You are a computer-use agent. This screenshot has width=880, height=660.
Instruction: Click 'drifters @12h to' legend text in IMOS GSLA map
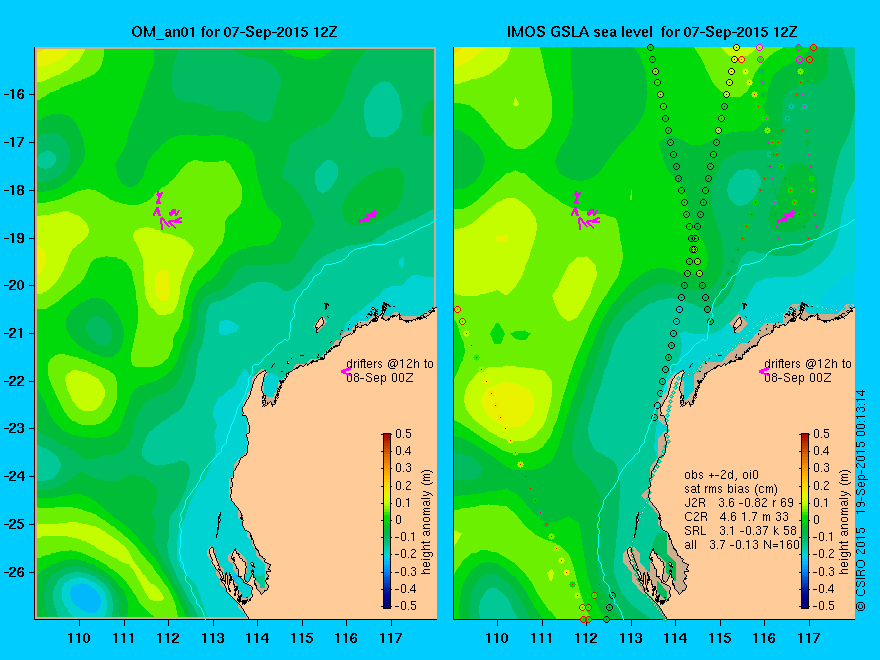pyautogui.click(x=808, y=364)
